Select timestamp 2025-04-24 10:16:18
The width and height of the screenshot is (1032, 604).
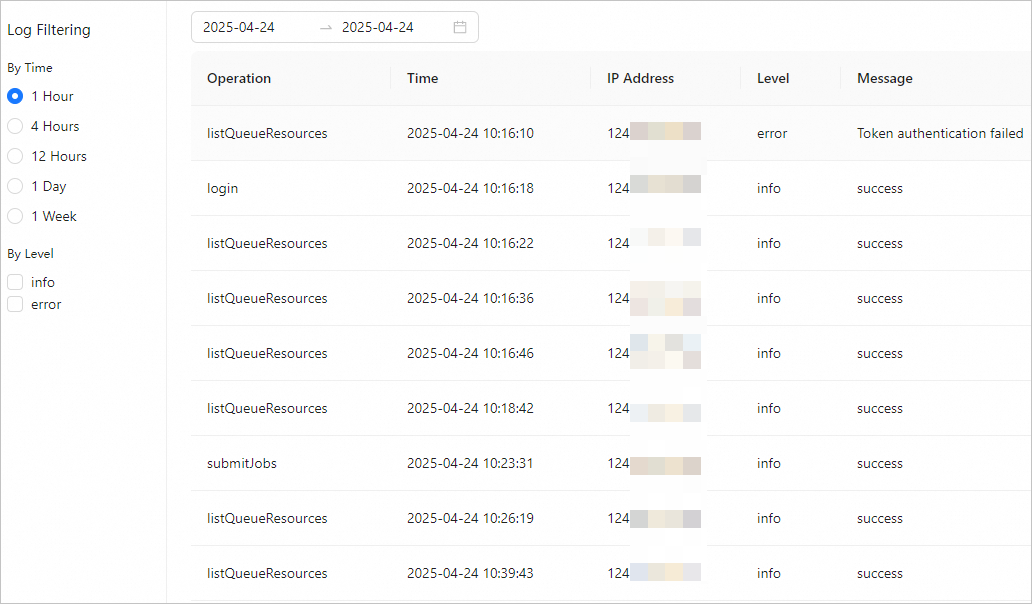click(x=471, y=188)
